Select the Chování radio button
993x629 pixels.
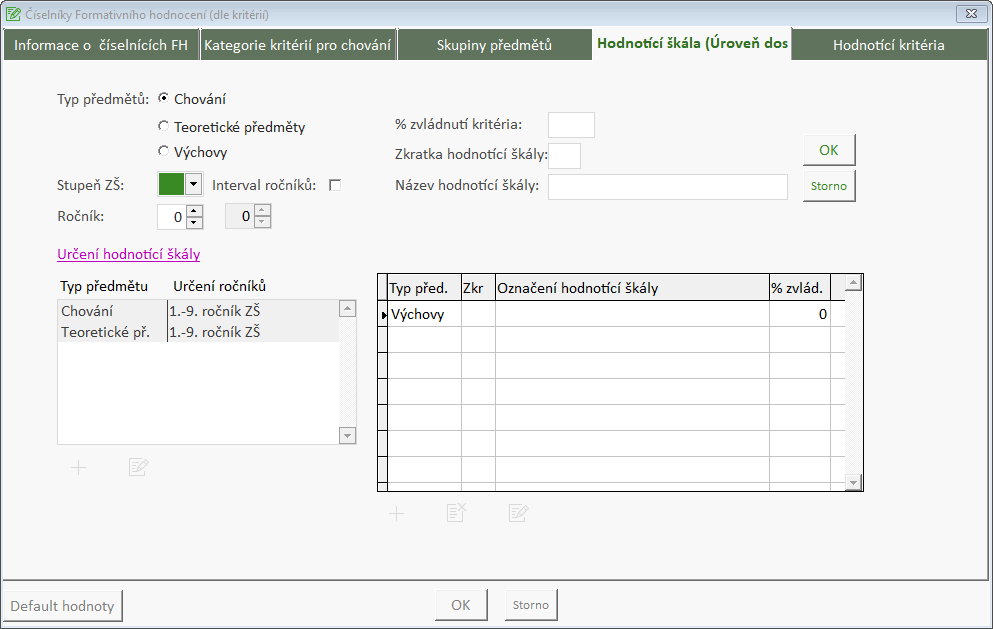163,98
